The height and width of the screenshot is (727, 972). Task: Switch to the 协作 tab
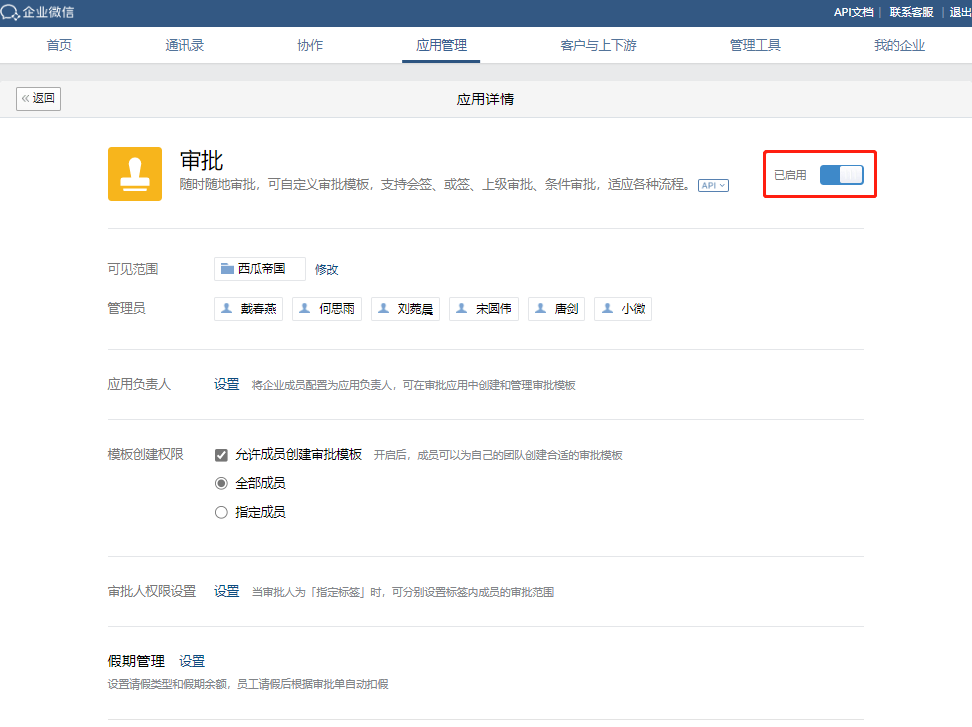point(310,45)
